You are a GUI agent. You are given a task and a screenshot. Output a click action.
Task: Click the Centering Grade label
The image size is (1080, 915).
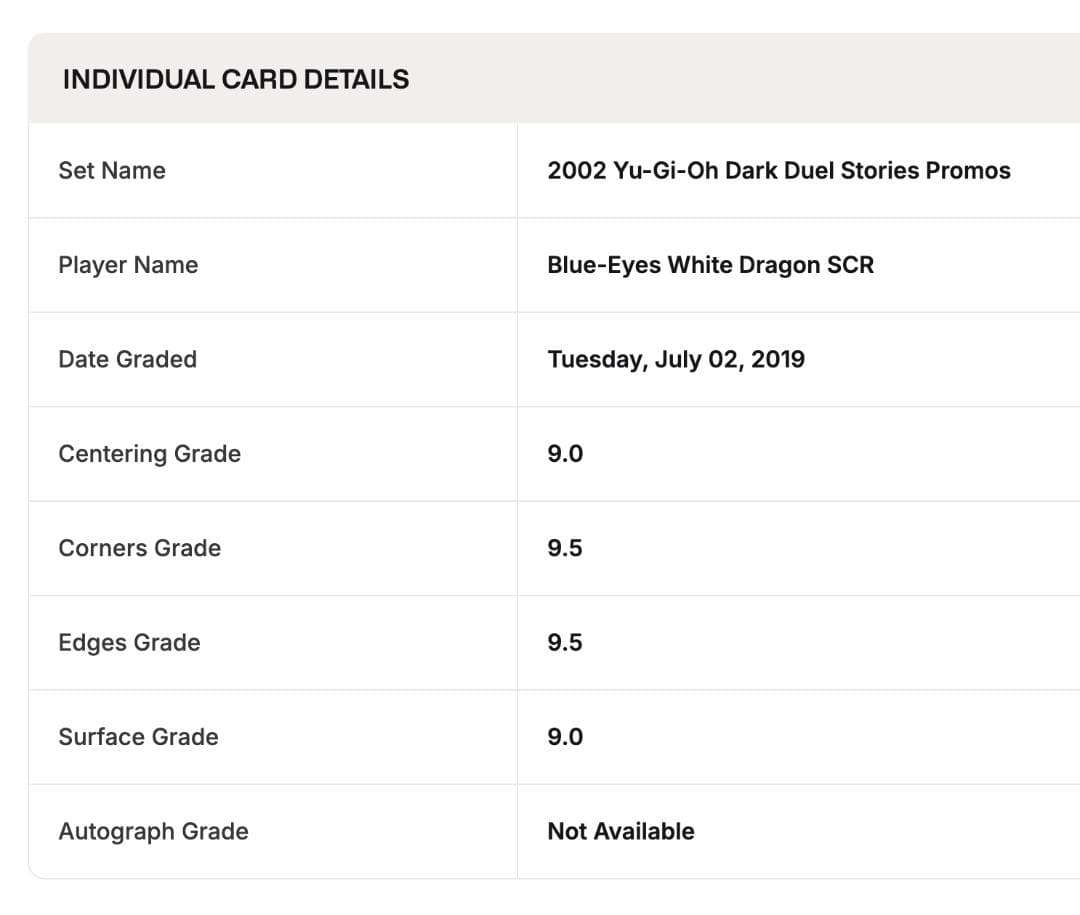pyautogui.click(x=149, y=454)
